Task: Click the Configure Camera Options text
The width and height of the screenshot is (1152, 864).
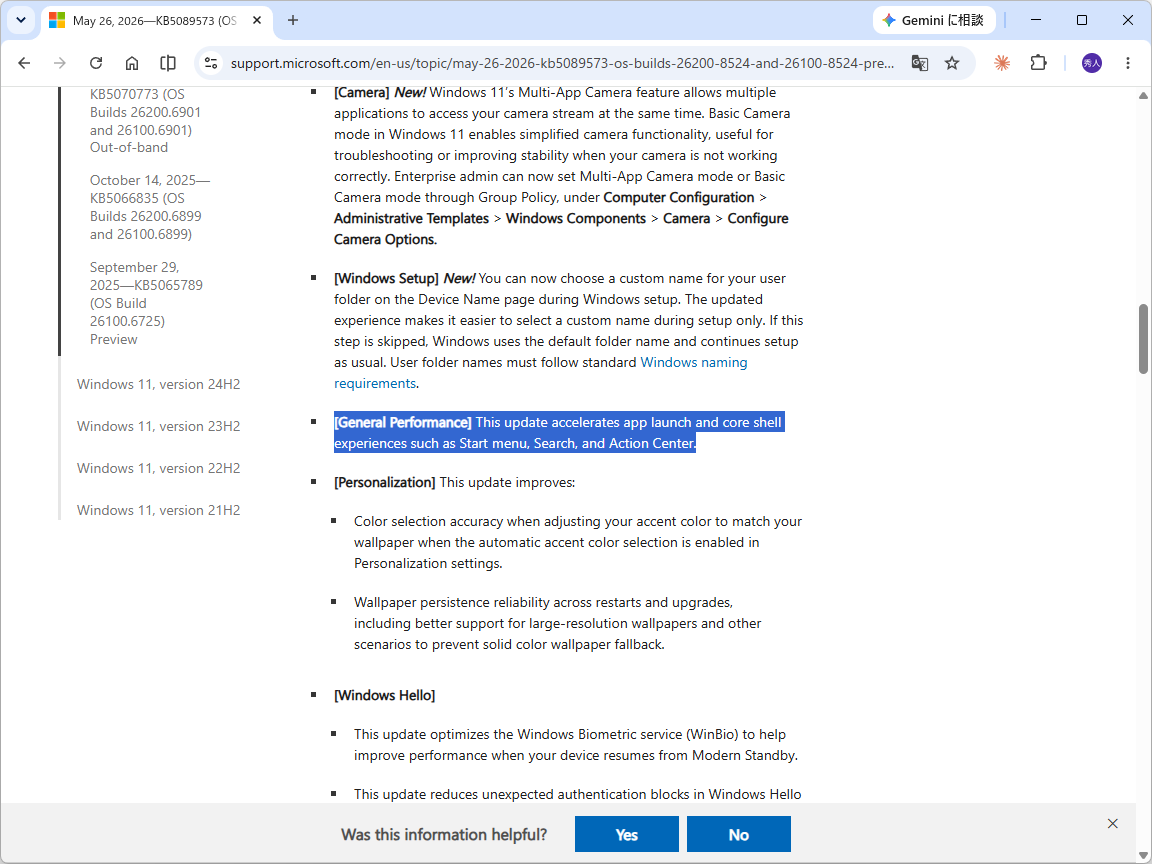Action: click(561, 229)
